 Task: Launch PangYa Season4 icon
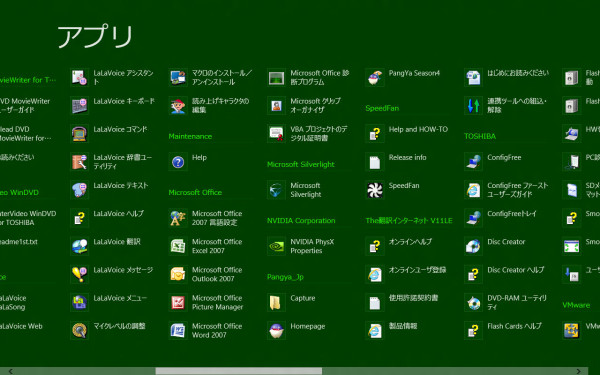[x=375, y=78]
